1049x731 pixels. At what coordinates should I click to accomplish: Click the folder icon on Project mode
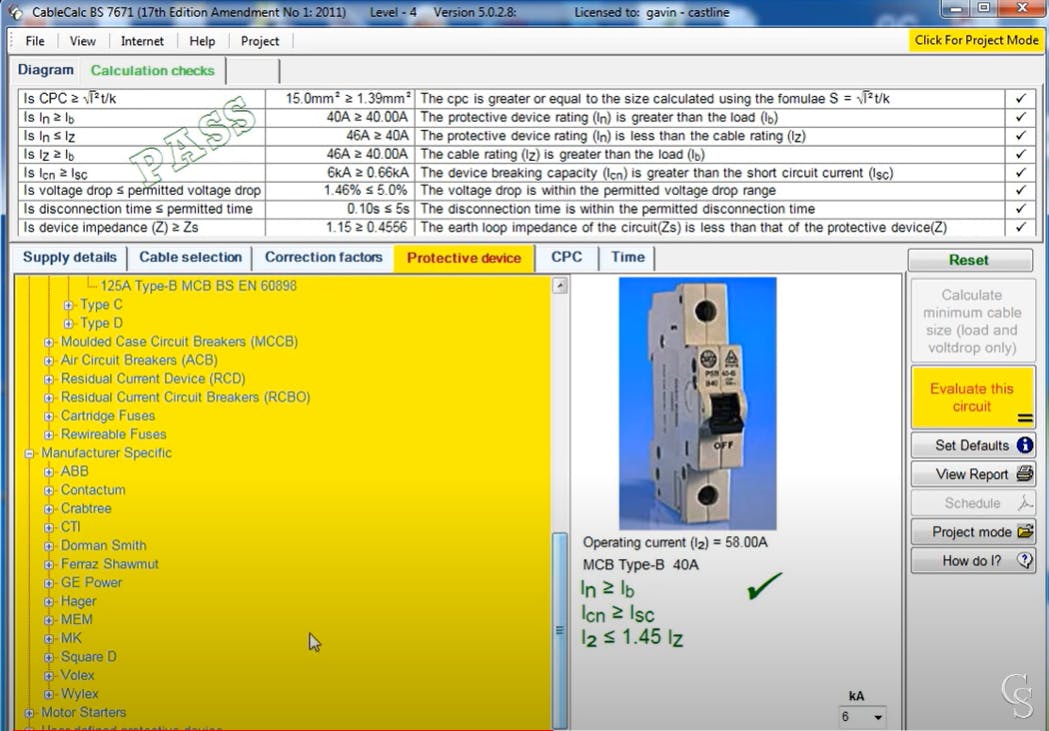1024,532
